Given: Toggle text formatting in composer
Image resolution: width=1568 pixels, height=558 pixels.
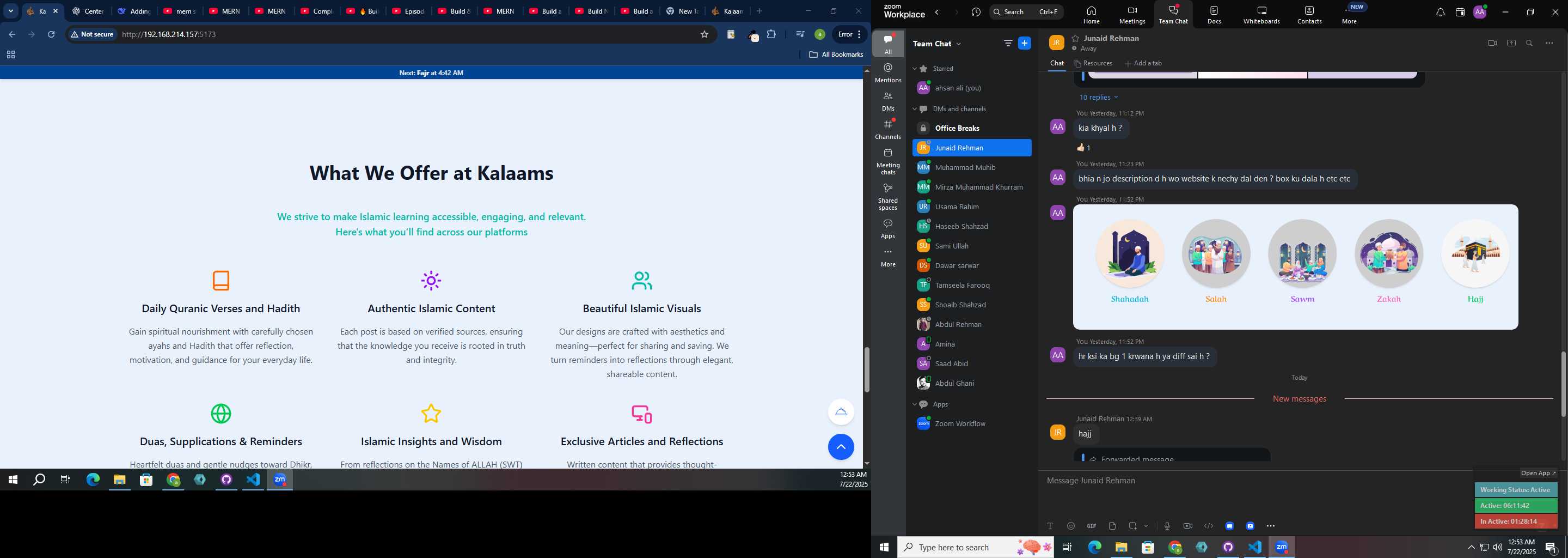Looking at the screenshot, I should click(x=1050, y=526).
